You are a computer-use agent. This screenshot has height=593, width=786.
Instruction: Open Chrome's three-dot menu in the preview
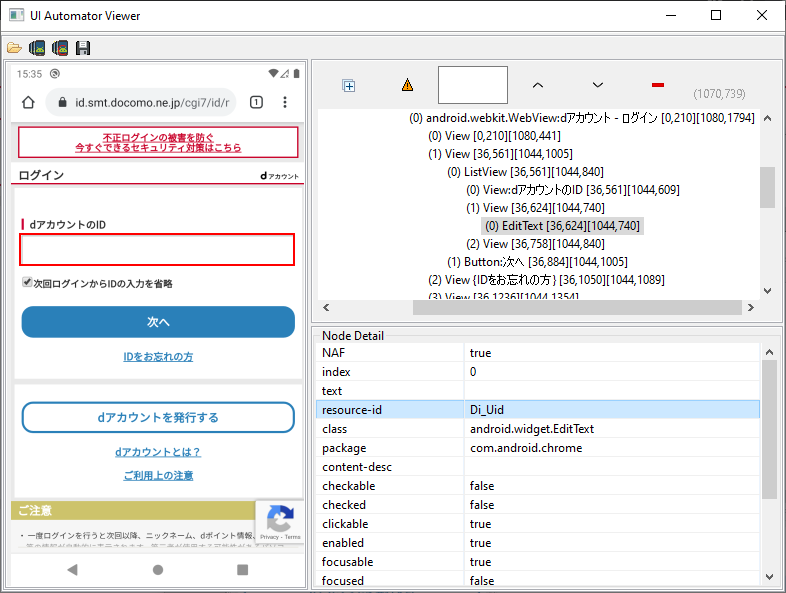pos(285,102)
